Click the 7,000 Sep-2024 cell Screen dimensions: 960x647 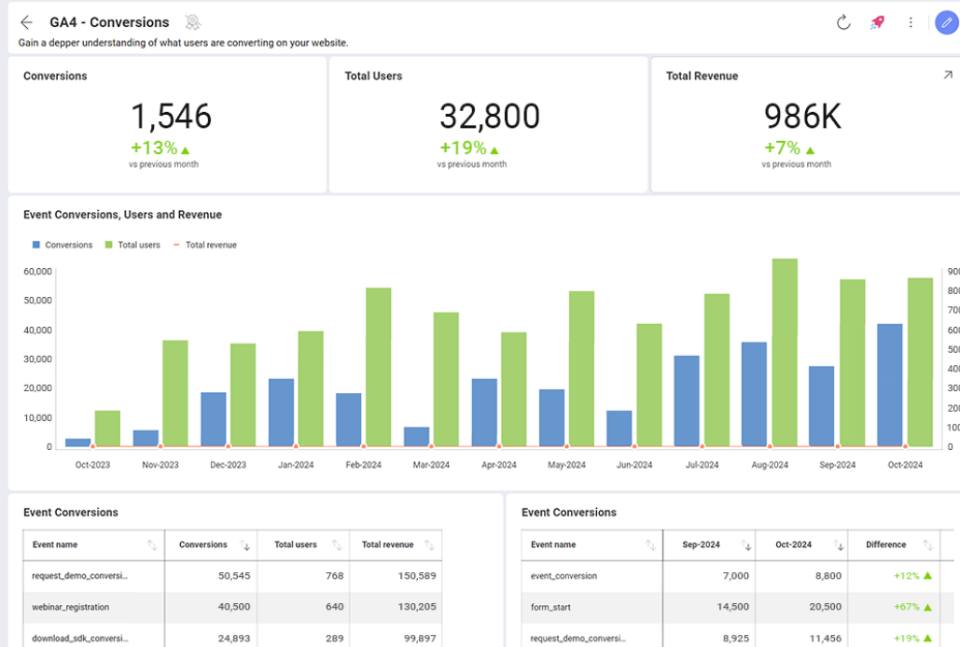pyautogui.click(x=735, y=576)
